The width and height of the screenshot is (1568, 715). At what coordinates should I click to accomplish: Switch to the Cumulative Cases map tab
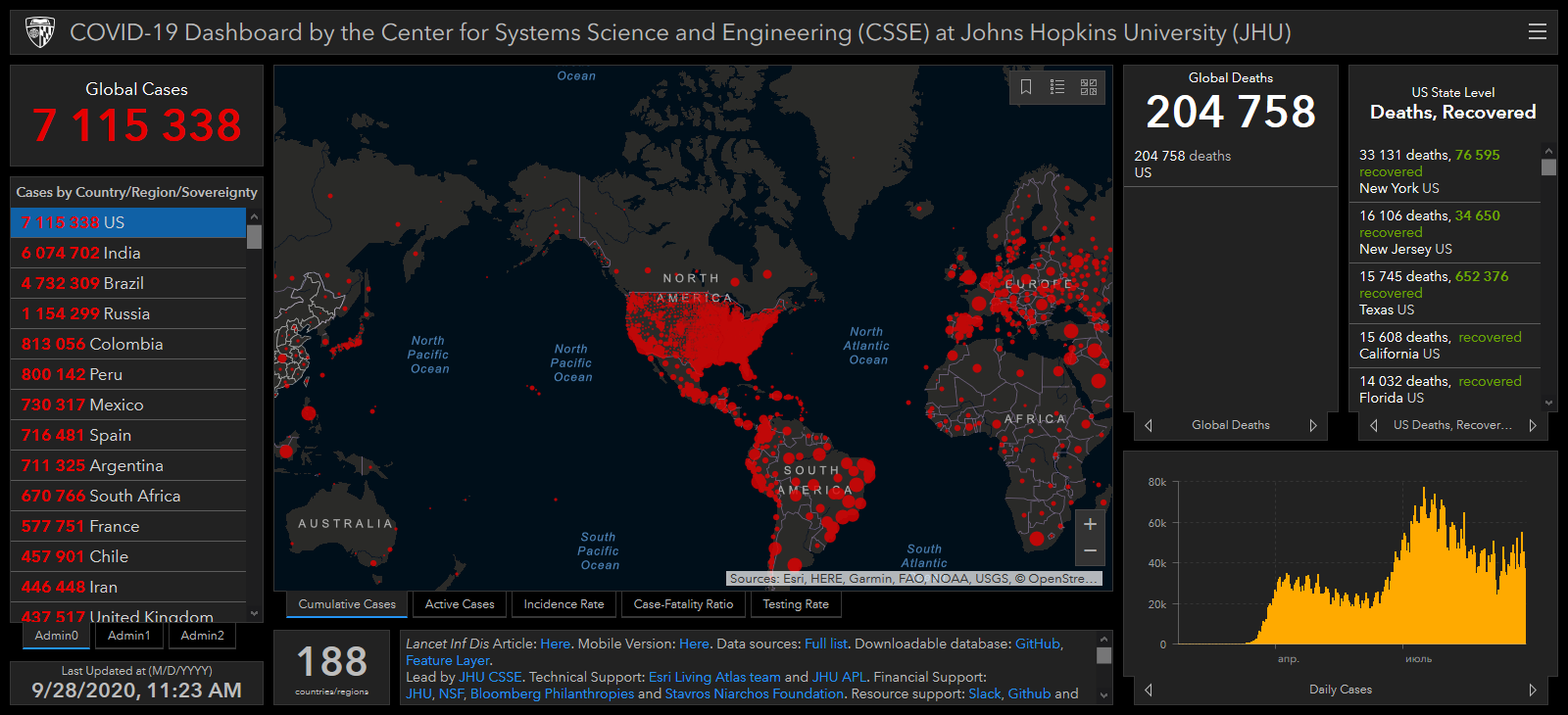click(347, 604)
